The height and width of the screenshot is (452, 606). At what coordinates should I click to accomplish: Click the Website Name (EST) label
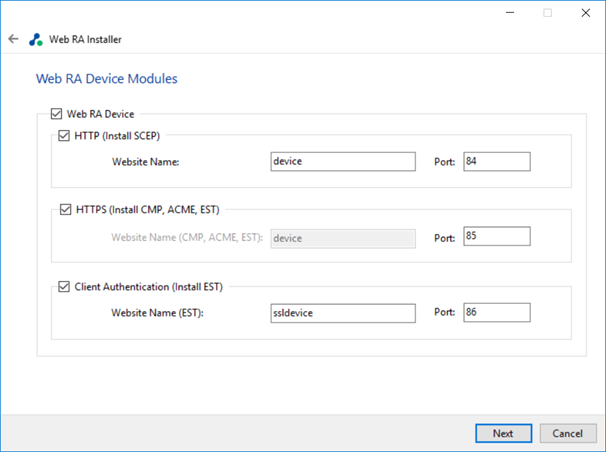click(157, 313)
